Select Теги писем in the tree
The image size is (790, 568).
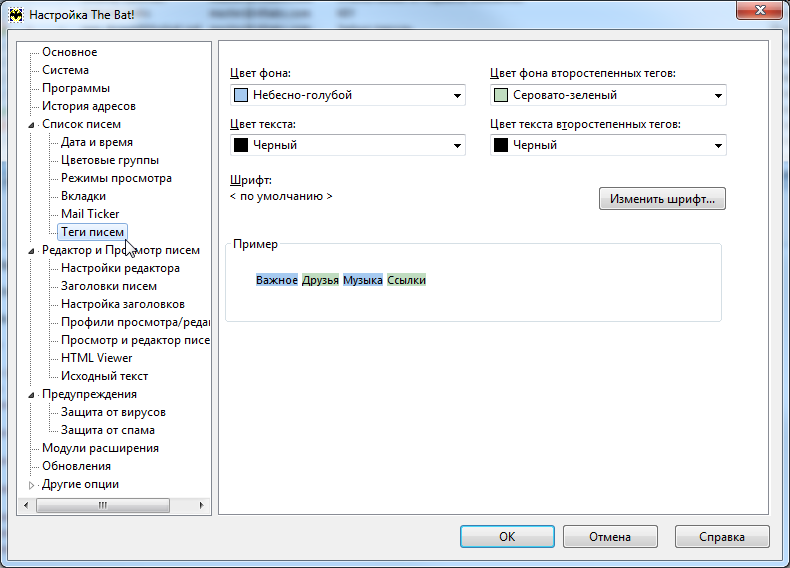pos(93,232)
